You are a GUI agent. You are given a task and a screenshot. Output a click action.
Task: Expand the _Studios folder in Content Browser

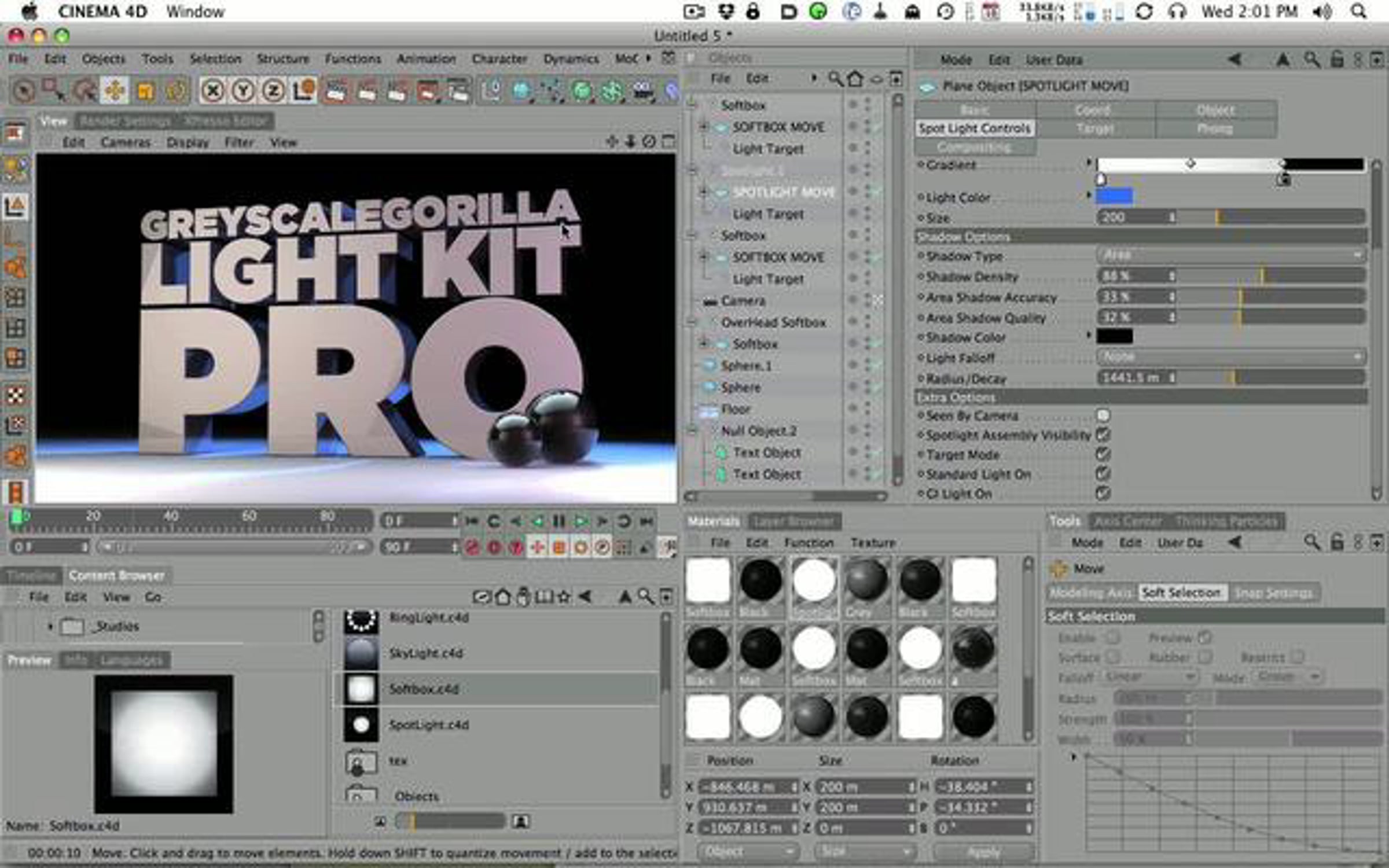click(x=50, y=626)
